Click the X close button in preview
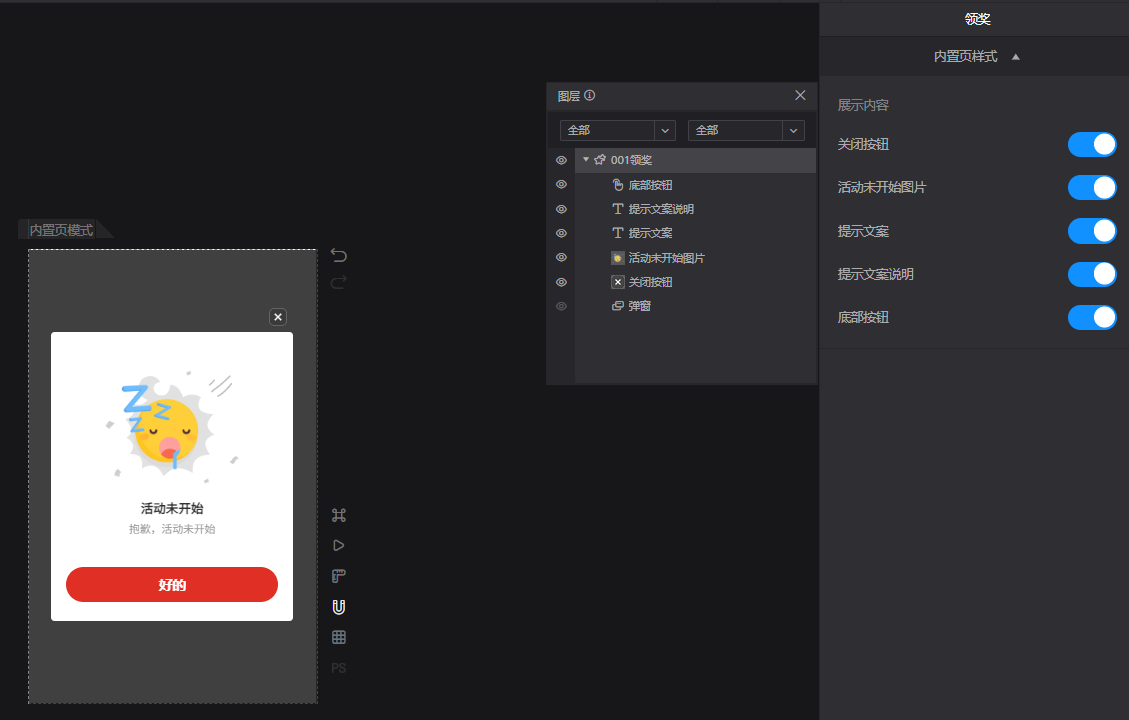 (278, 317)
